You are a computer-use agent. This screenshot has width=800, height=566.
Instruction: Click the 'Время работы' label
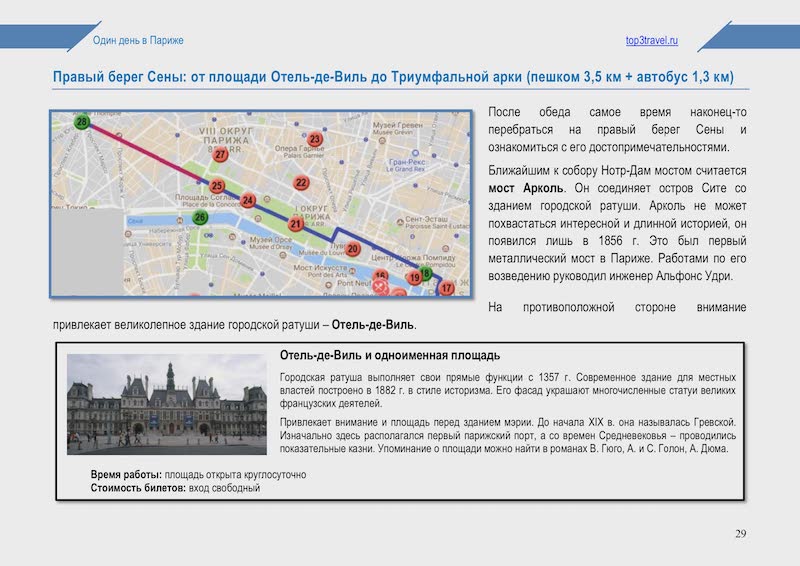click(x=126, y=474)
